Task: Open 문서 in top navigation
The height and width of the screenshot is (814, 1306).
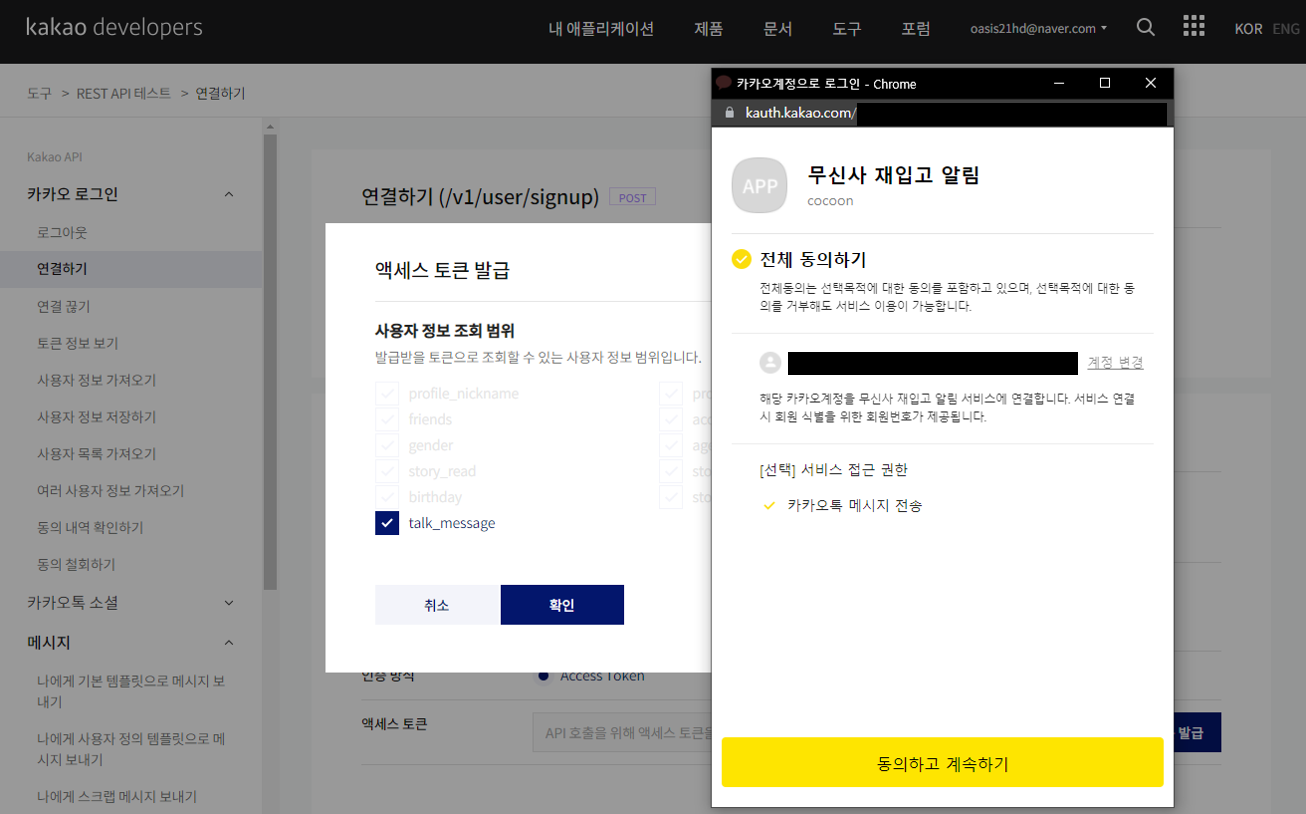Action: tap(777, 28)
